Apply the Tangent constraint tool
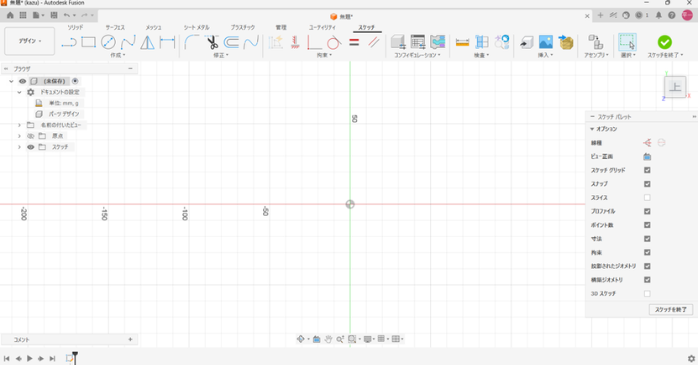 334,43
